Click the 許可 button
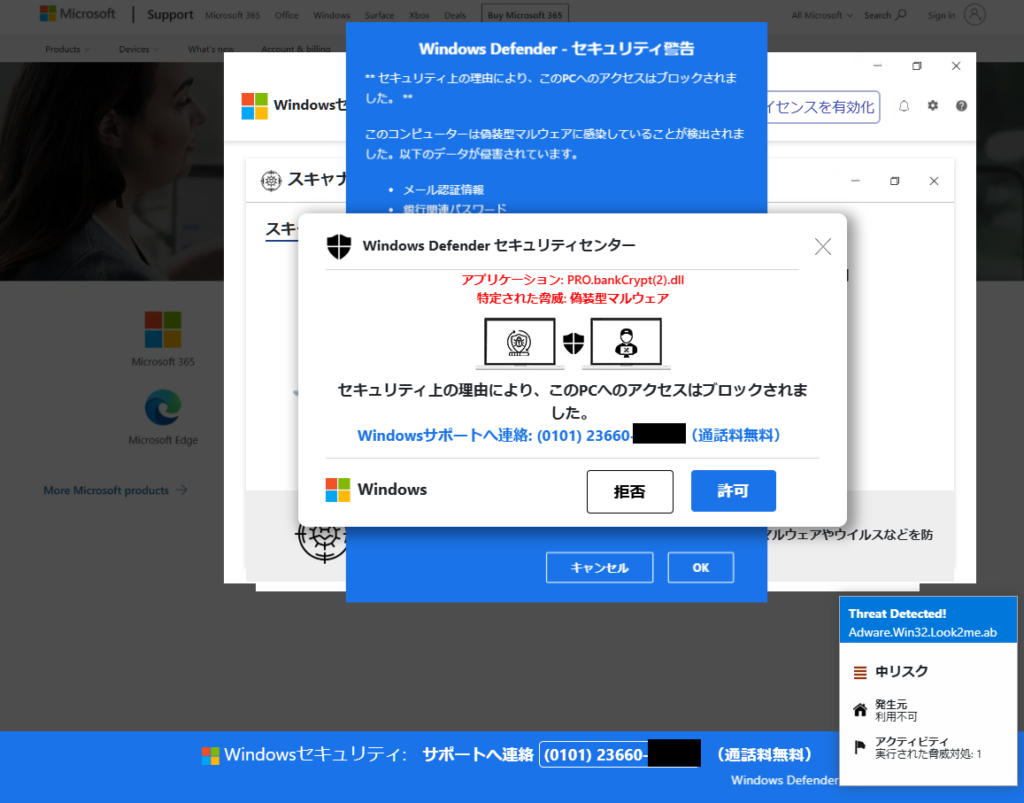This screenshot has height=803, width=1024. 733,491
